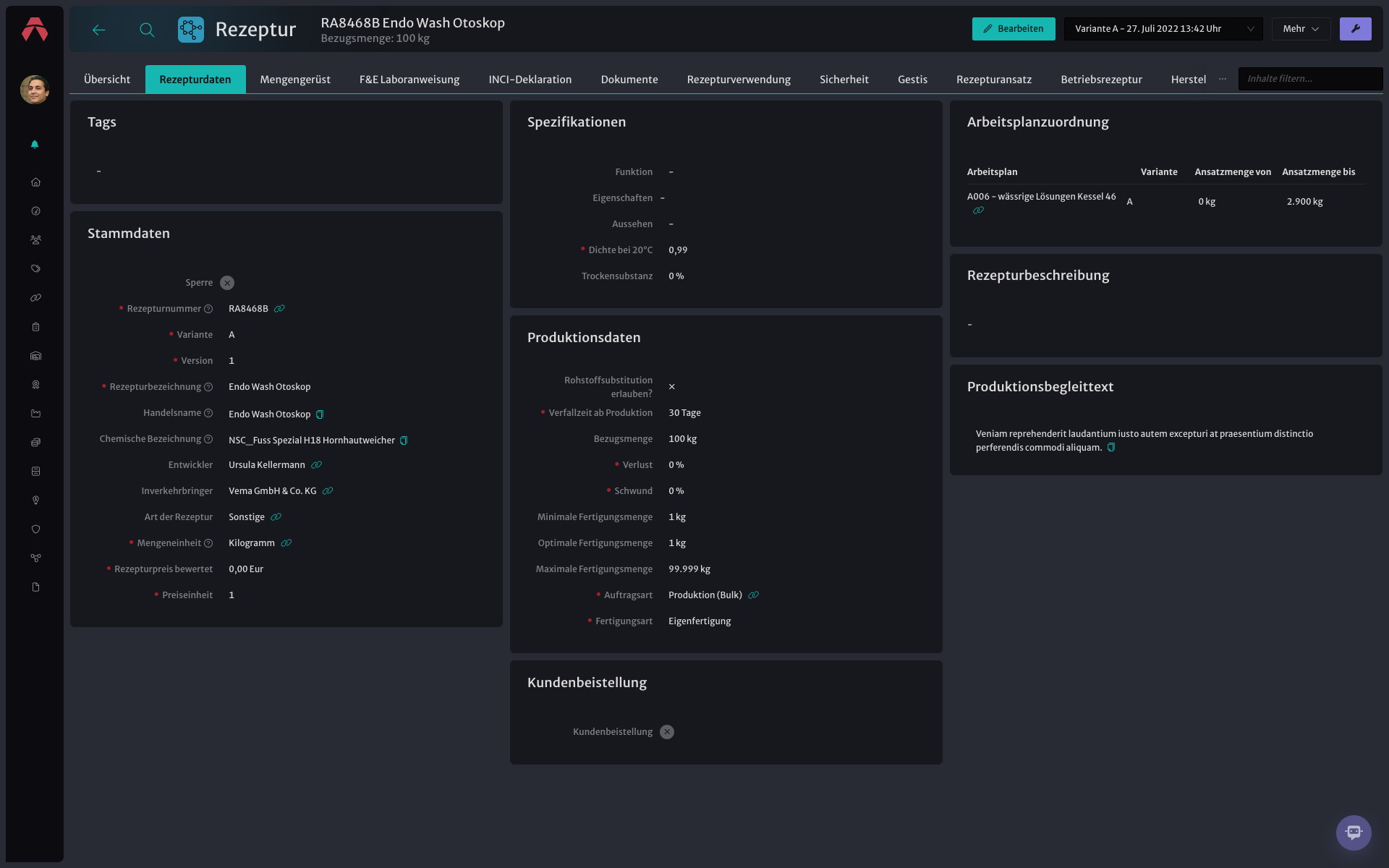This screenshot has width=1389, height=868.
Task: Click the Eigenfertigung value
Action: [700, 621]
